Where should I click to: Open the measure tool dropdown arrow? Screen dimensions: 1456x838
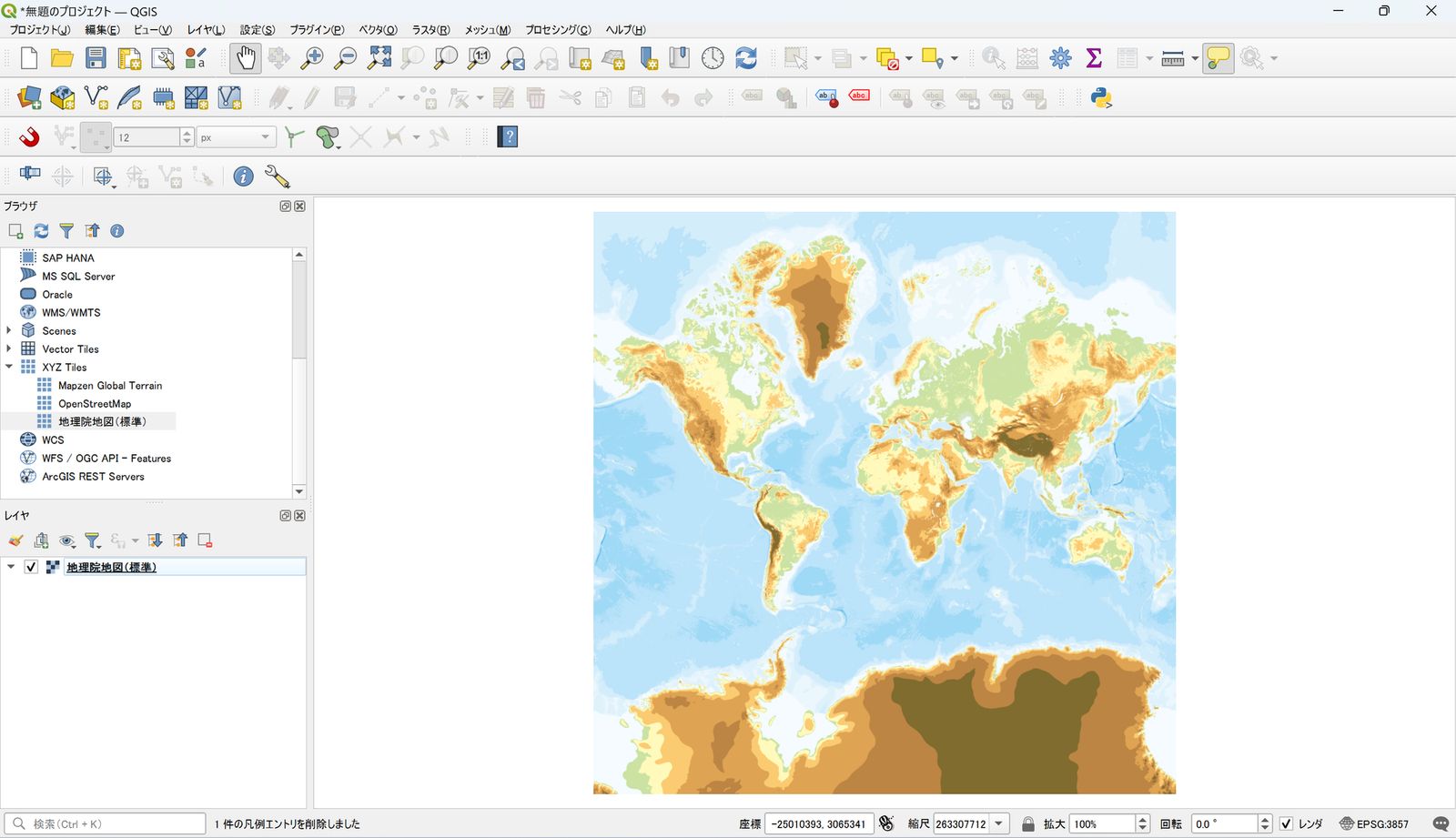click(1194, 58)
